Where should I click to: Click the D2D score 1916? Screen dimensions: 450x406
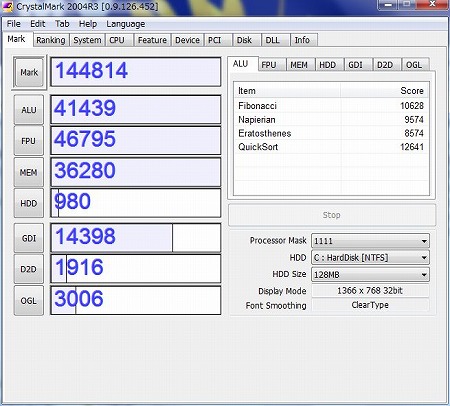coord(79,267)
